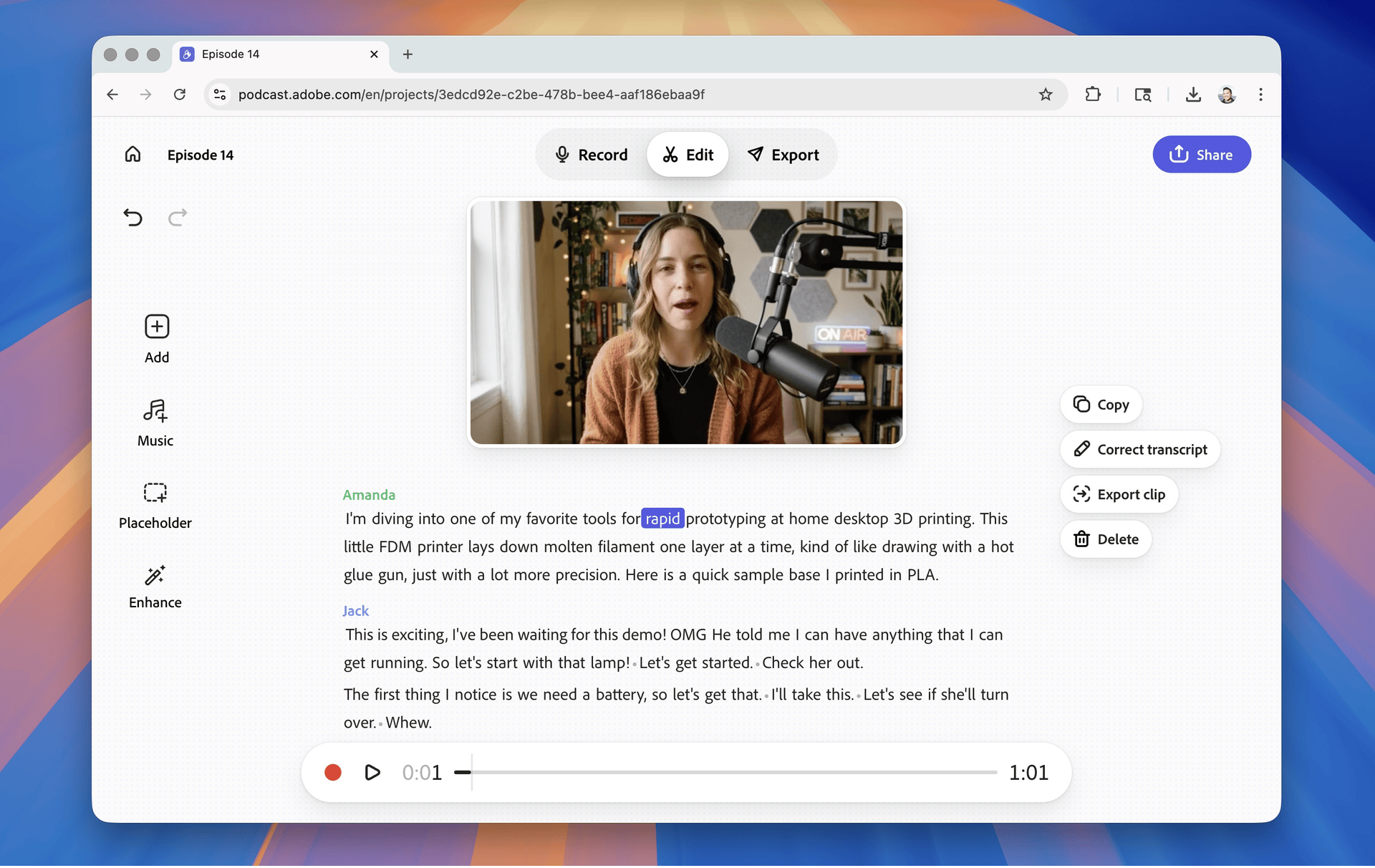Play the episode from the playback bar
The height and width of the screenshot is (868, 1375).
coord(372,772)
